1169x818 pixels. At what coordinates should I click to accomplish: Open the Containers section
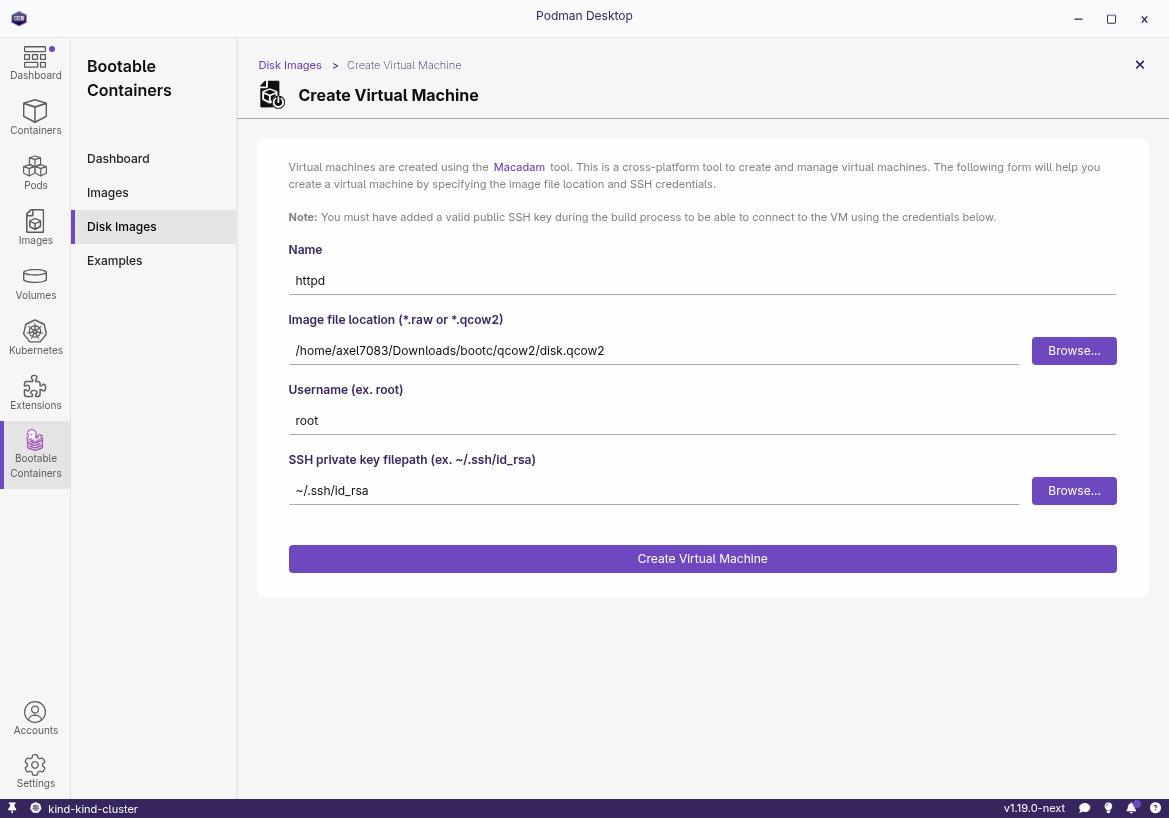[x=35, y=118]
